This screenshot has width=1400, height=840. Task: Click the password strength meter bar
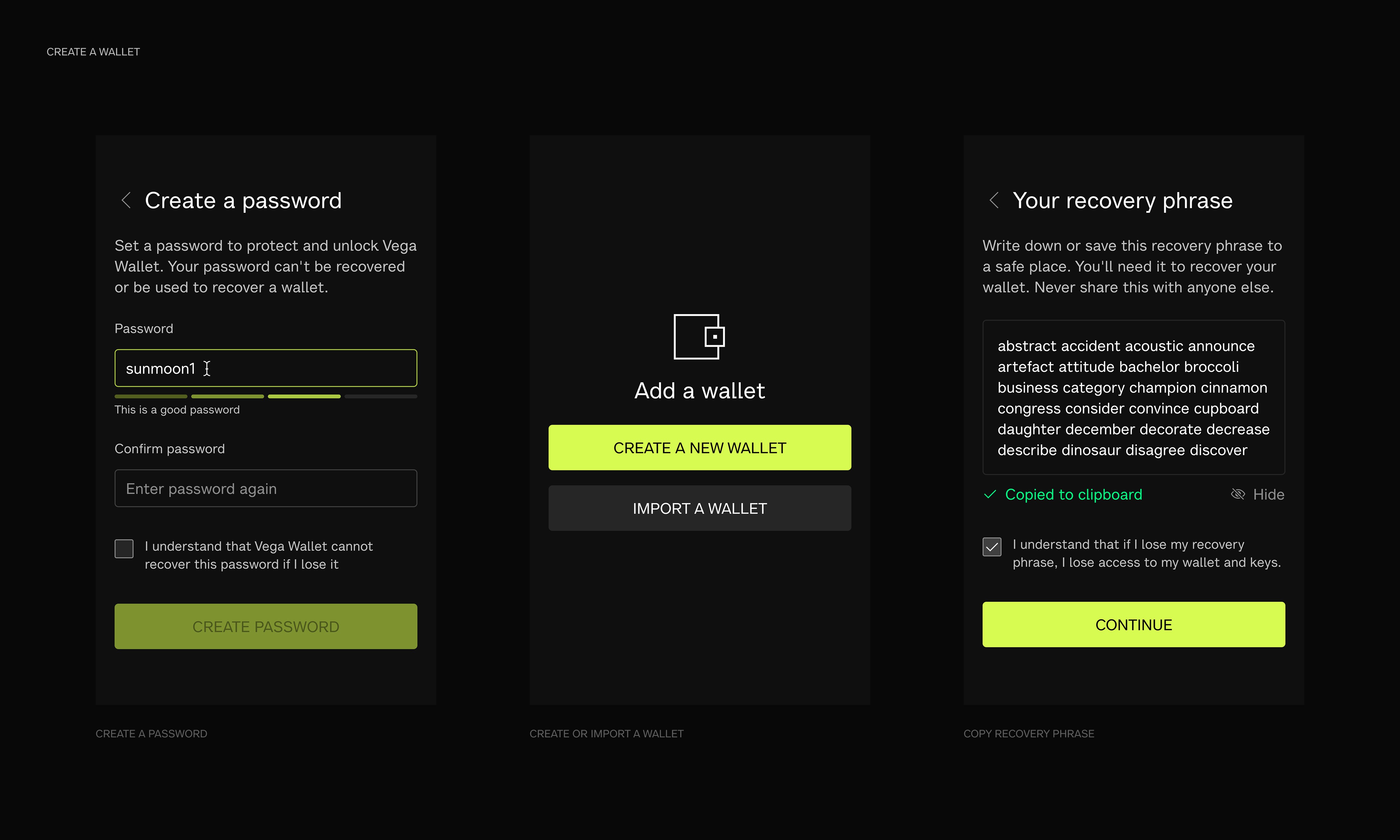265,396
